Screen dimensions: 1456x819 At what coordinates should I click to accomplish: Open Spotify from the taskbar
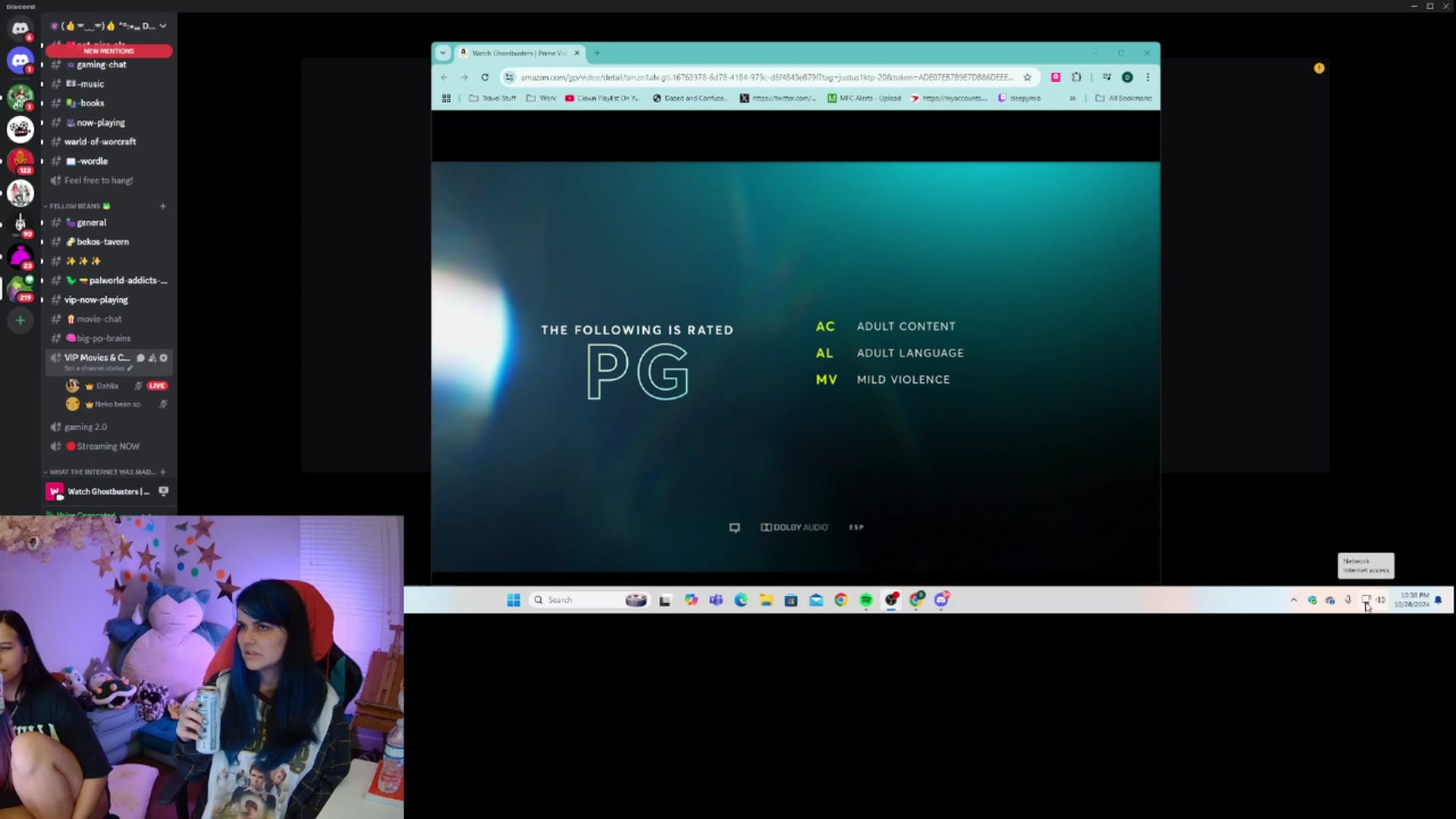[x=866, y=600]
